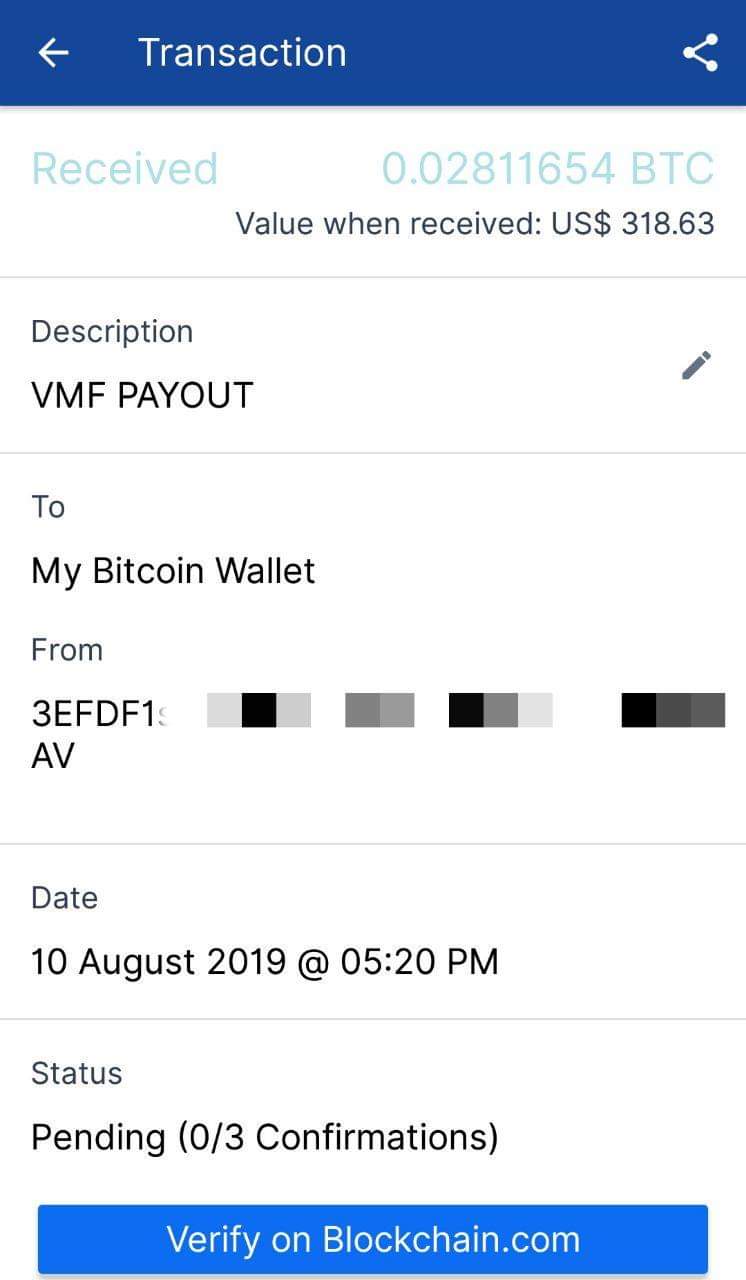Screen dimensions: 746x1280
Task: Click the To field label
Action: (x=48, y=507)
